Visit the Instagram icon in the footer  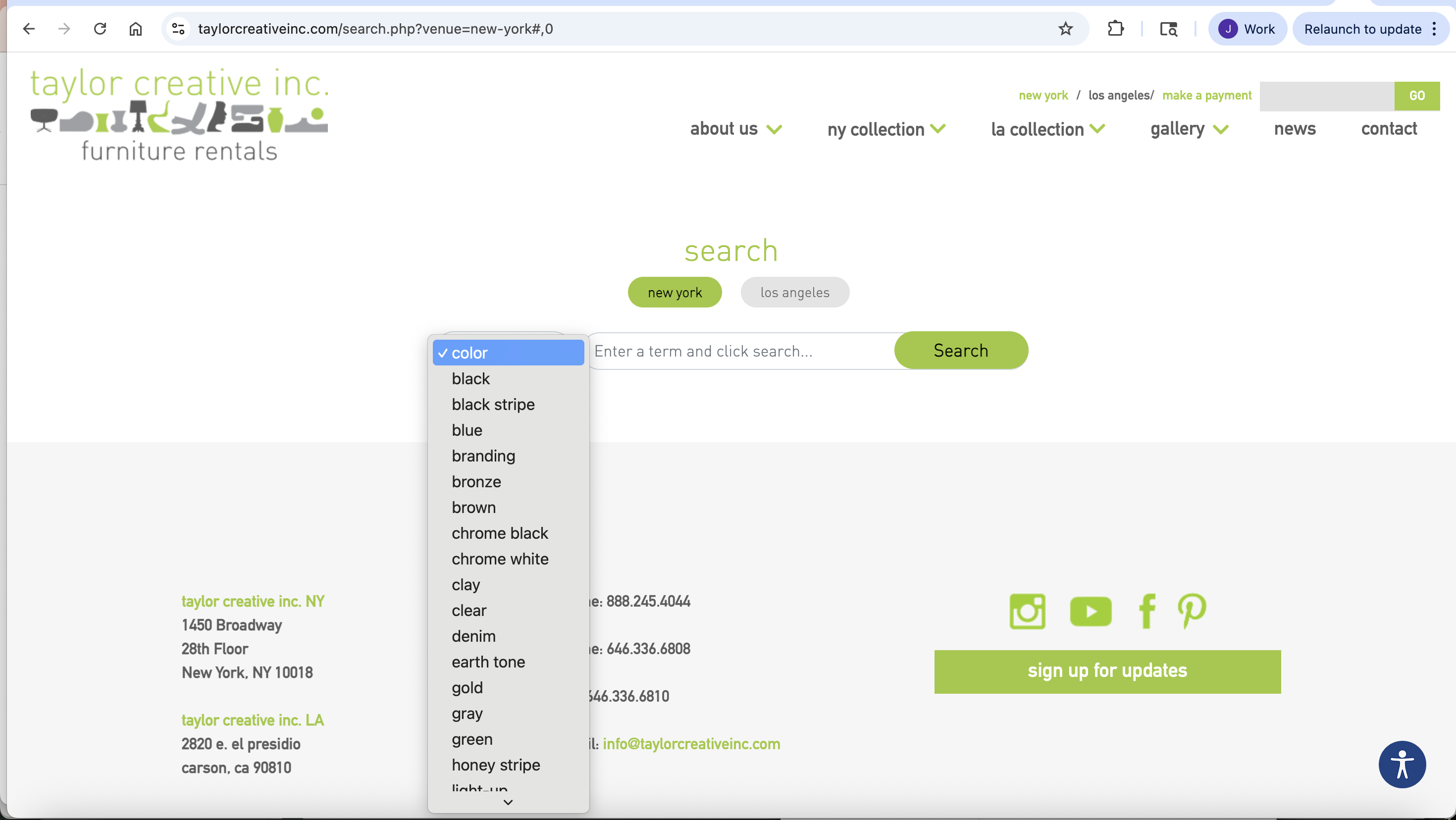1027,611
